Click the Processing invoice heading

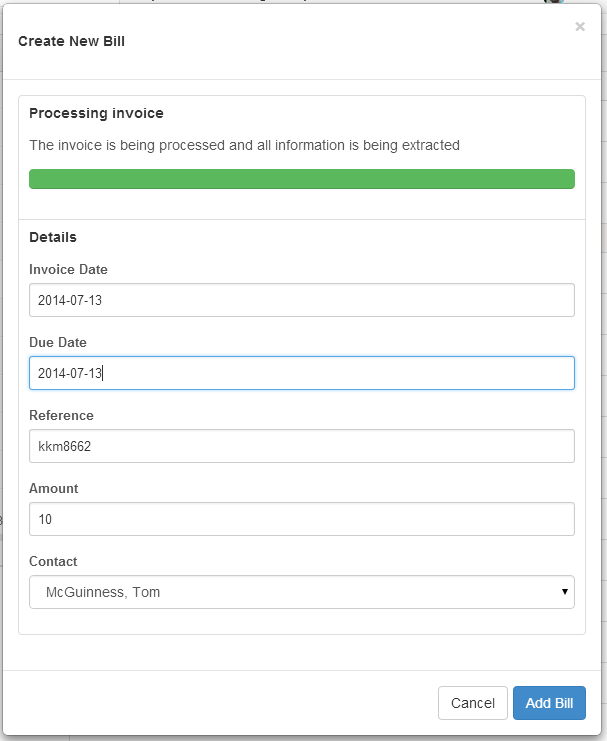point(96,113)
